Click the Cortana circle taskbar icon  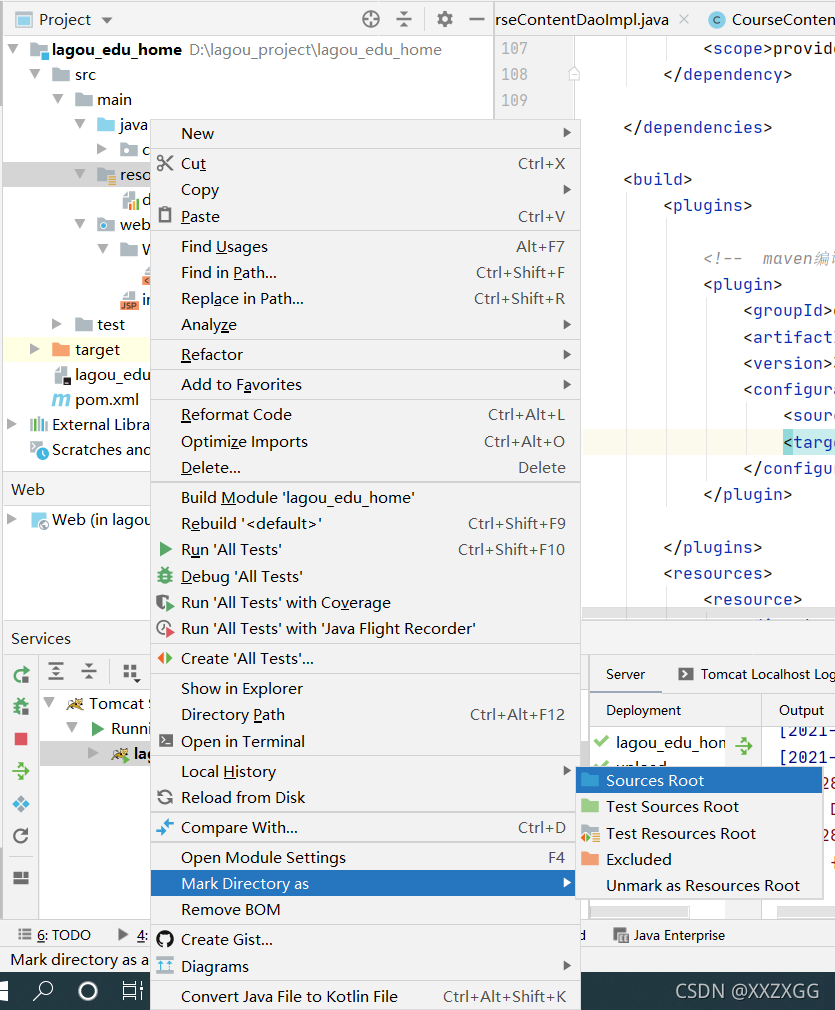click(x=88, y=991)
